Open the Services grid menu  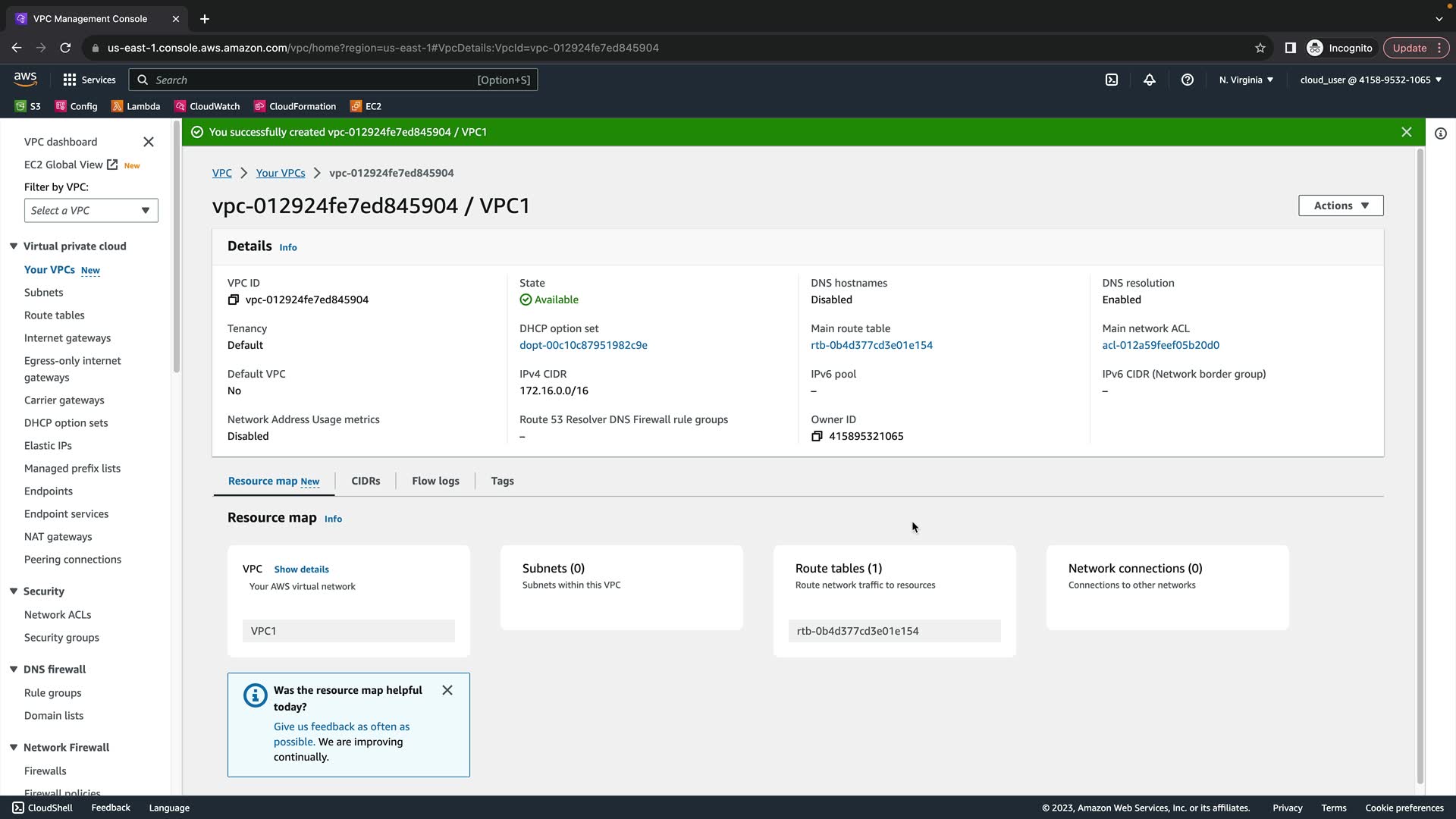click(x=89, y=80)
